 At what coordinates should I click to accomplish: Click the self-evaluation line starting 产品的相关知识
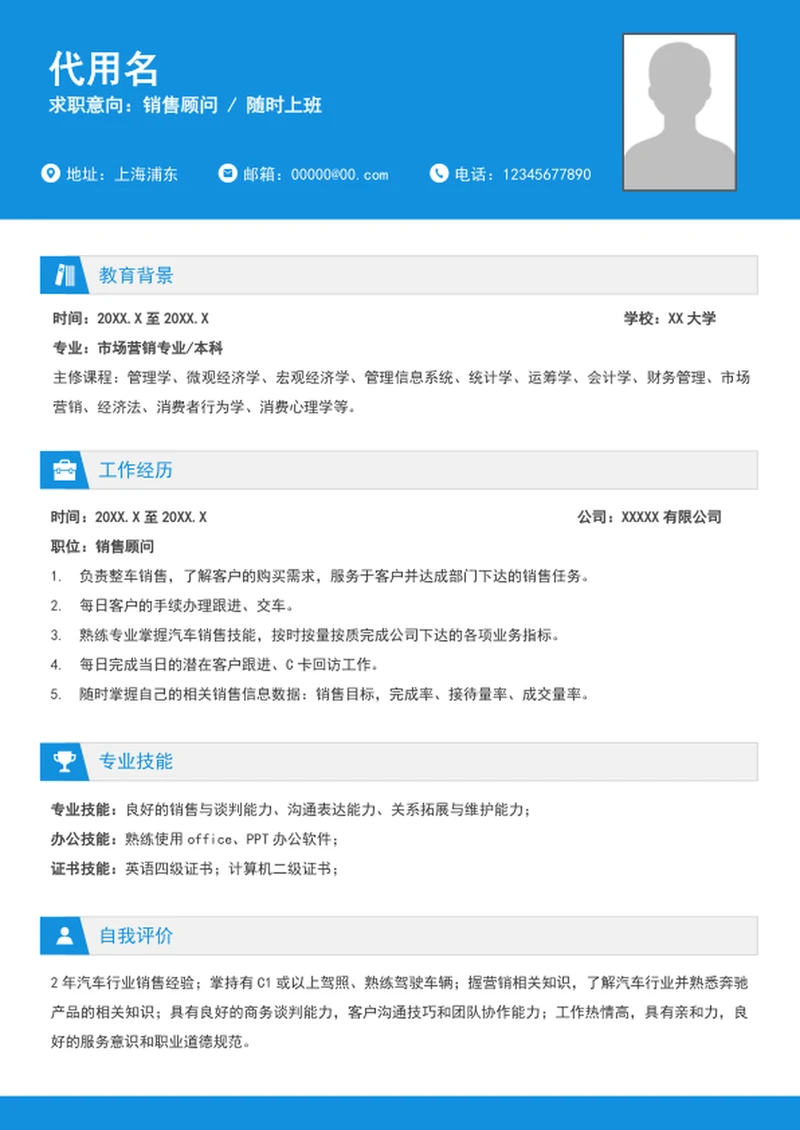(x=399, y=1013)
